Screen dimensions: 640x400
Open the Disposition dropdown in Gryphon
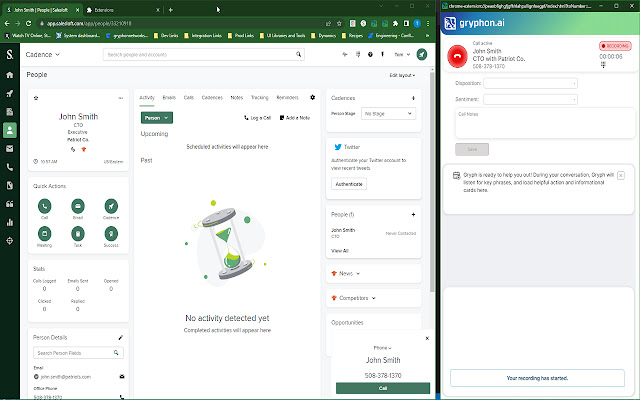coord(530,83)
